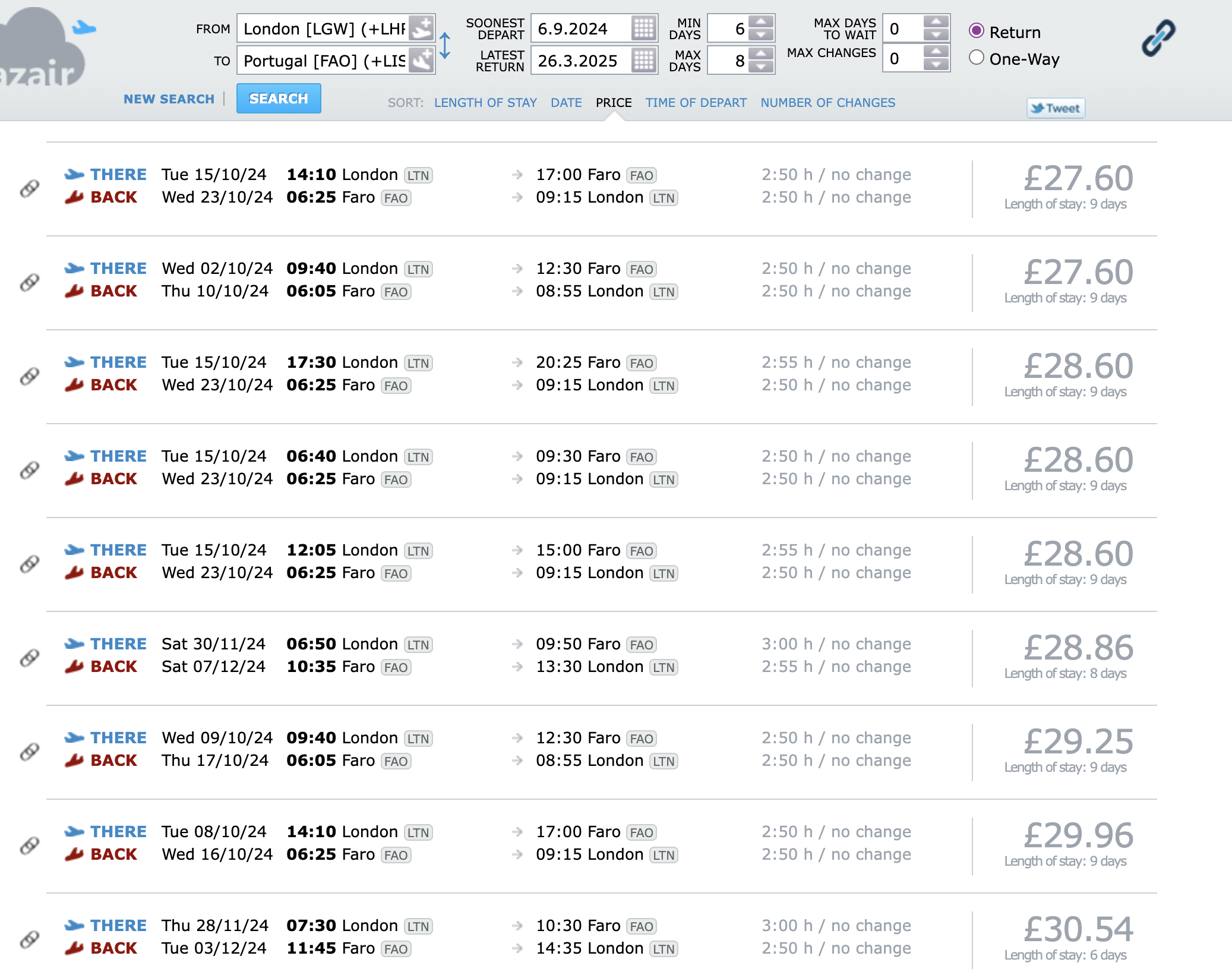Increase min days stepper up arrow
The width and height of the screenshot is (1232, 978).
761,23
